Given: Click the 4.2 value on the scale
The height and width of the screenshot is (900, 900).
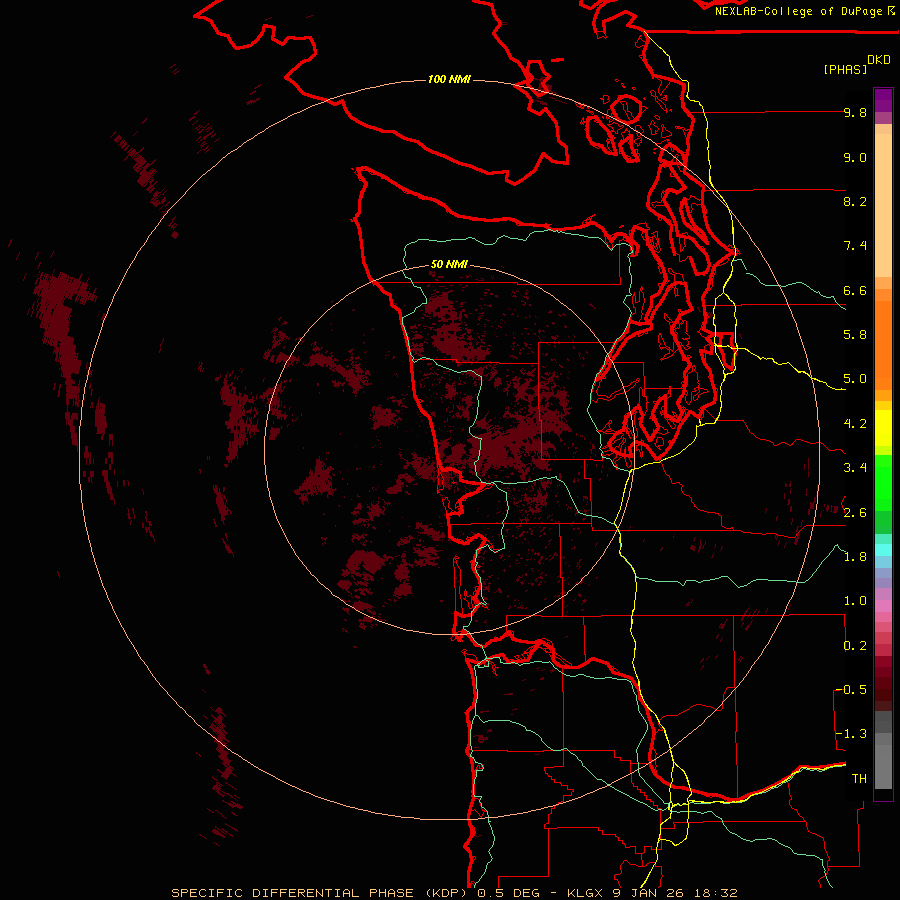Looking at the screenshot, I should pos(855,424).
